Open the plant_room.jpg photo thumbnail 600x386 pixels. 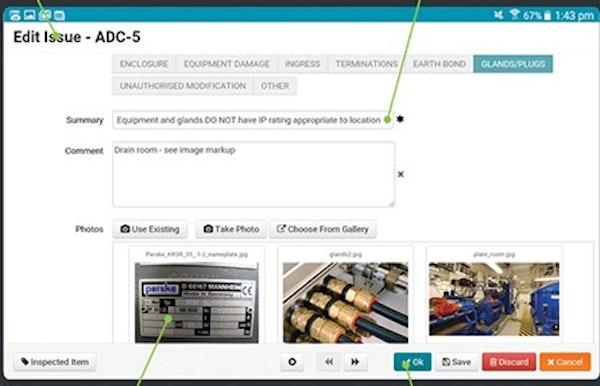coord(494,299)
